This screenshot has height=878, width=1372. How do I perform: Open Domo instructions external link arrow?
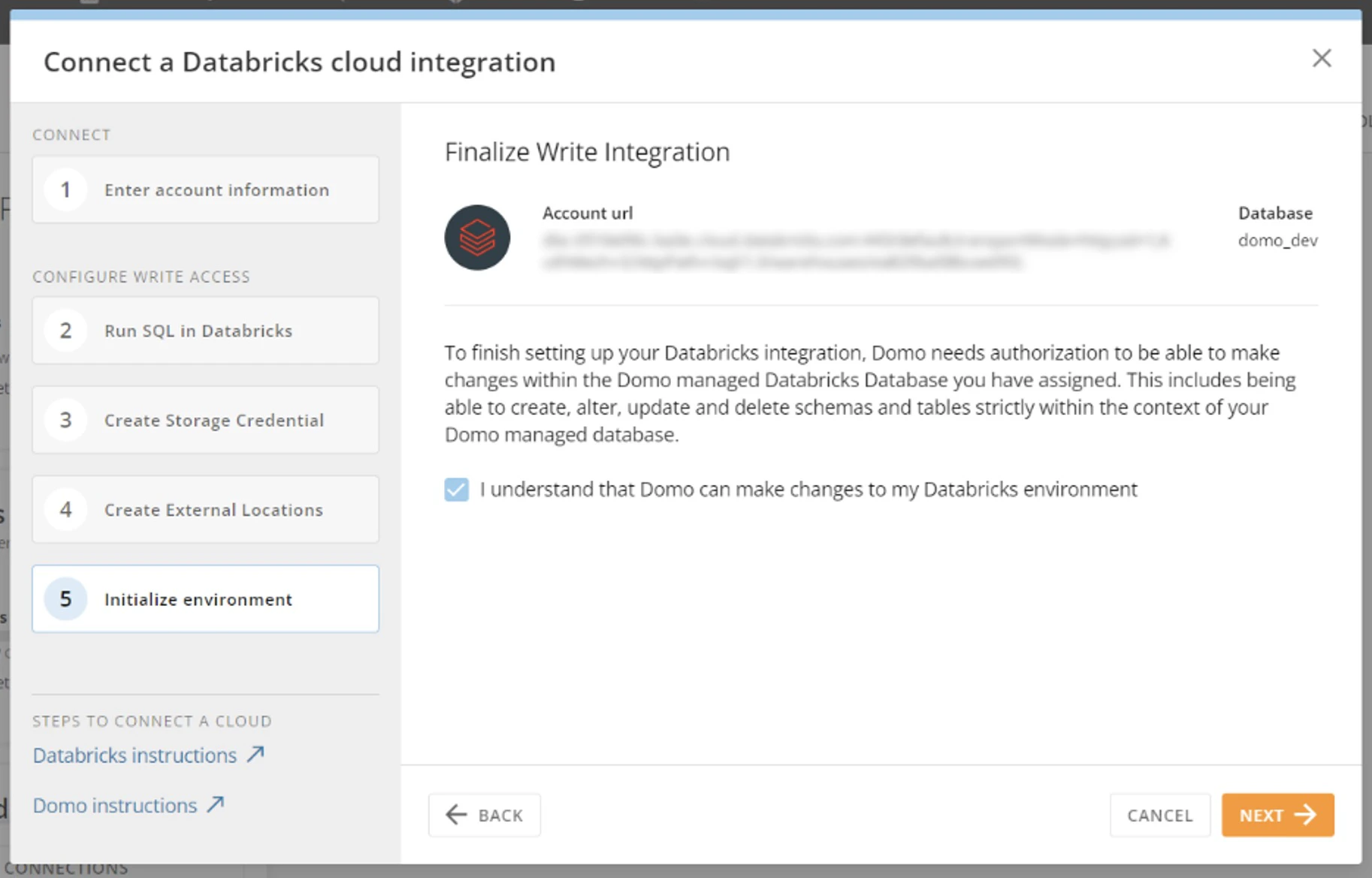tap(216, 804)
